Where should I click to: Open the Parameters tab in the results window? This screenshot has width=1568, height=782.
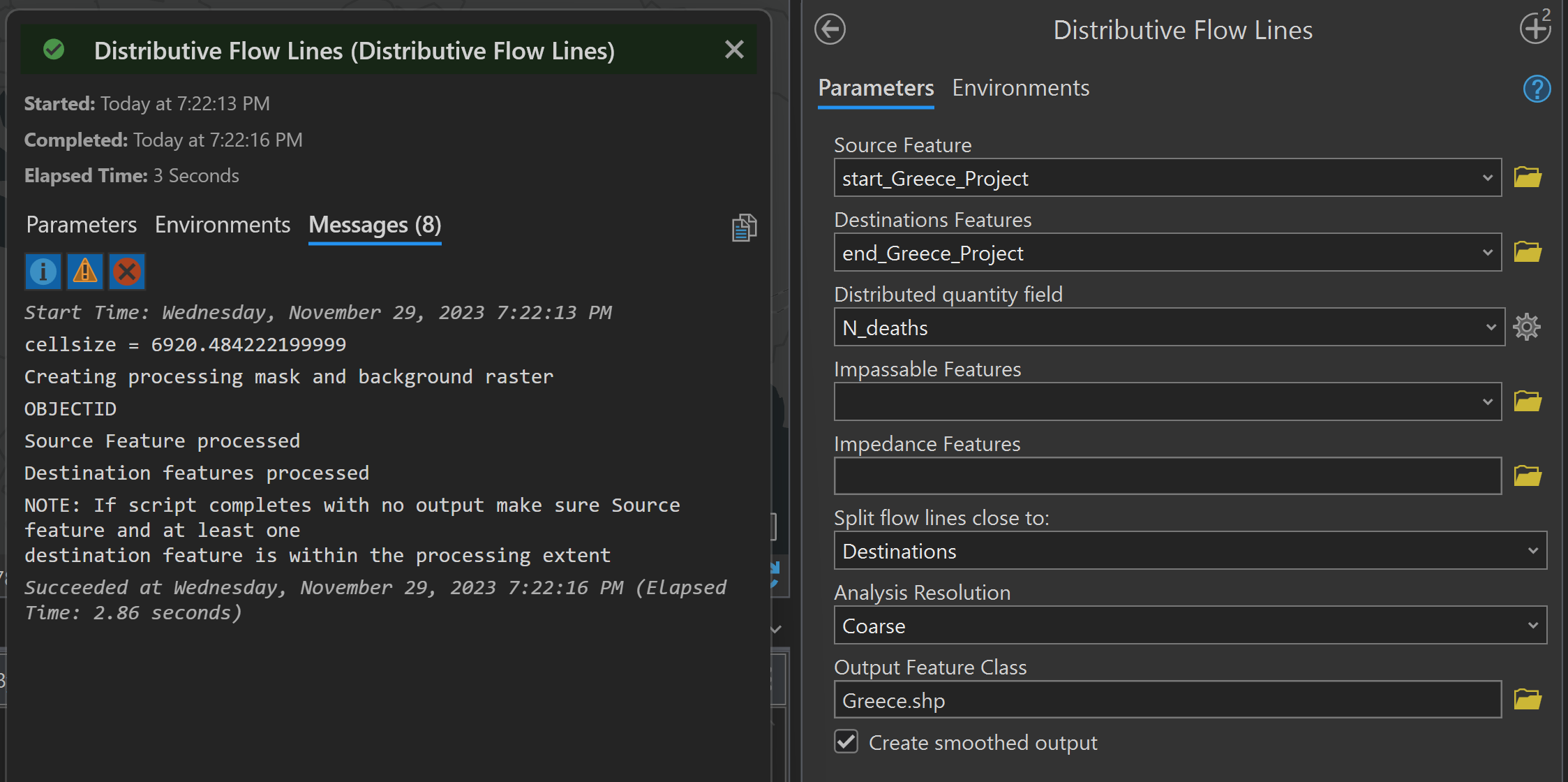(x=81, y=224)
